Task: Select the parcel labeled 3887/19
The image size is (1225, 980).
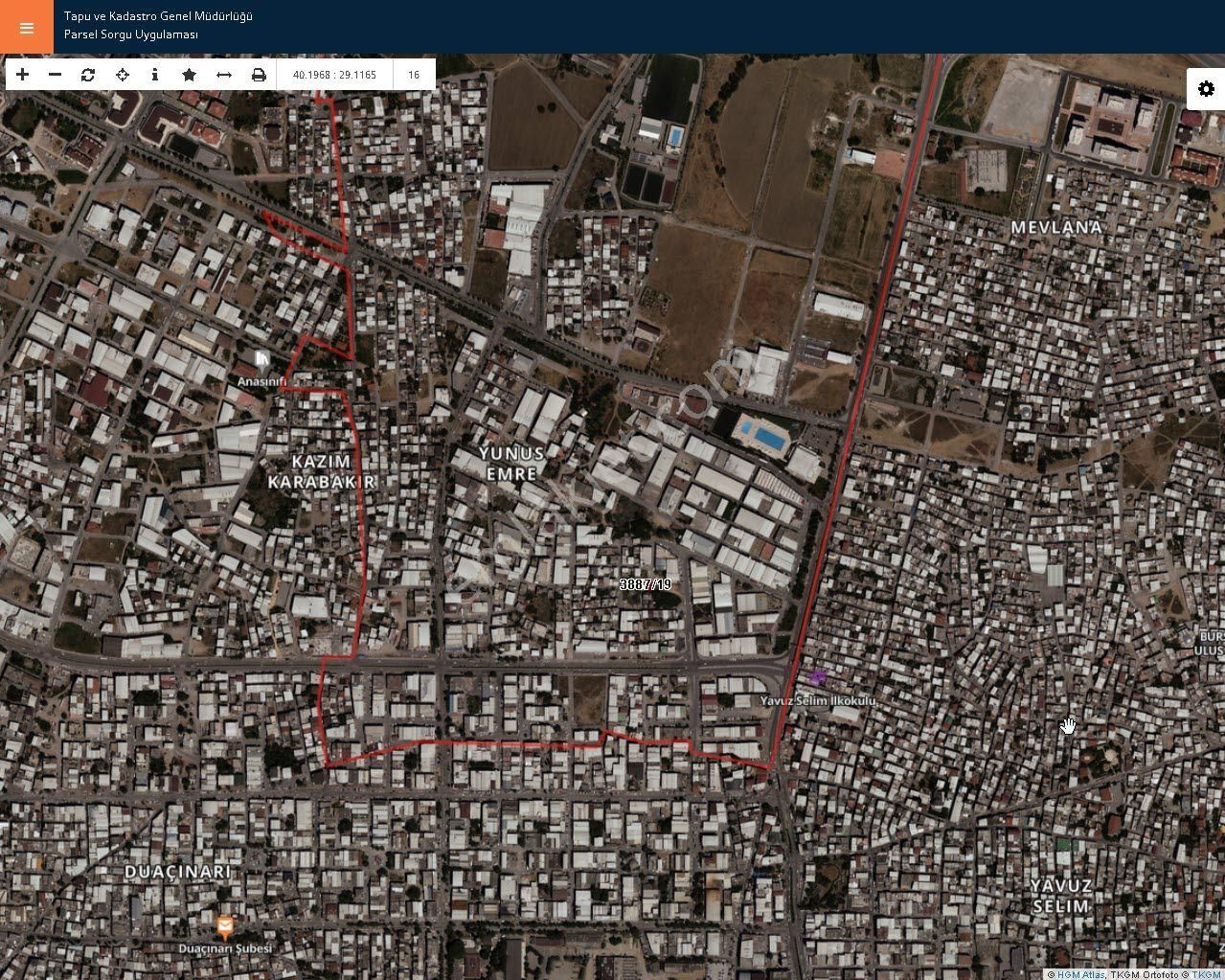Action: click(x=646, y=584)
